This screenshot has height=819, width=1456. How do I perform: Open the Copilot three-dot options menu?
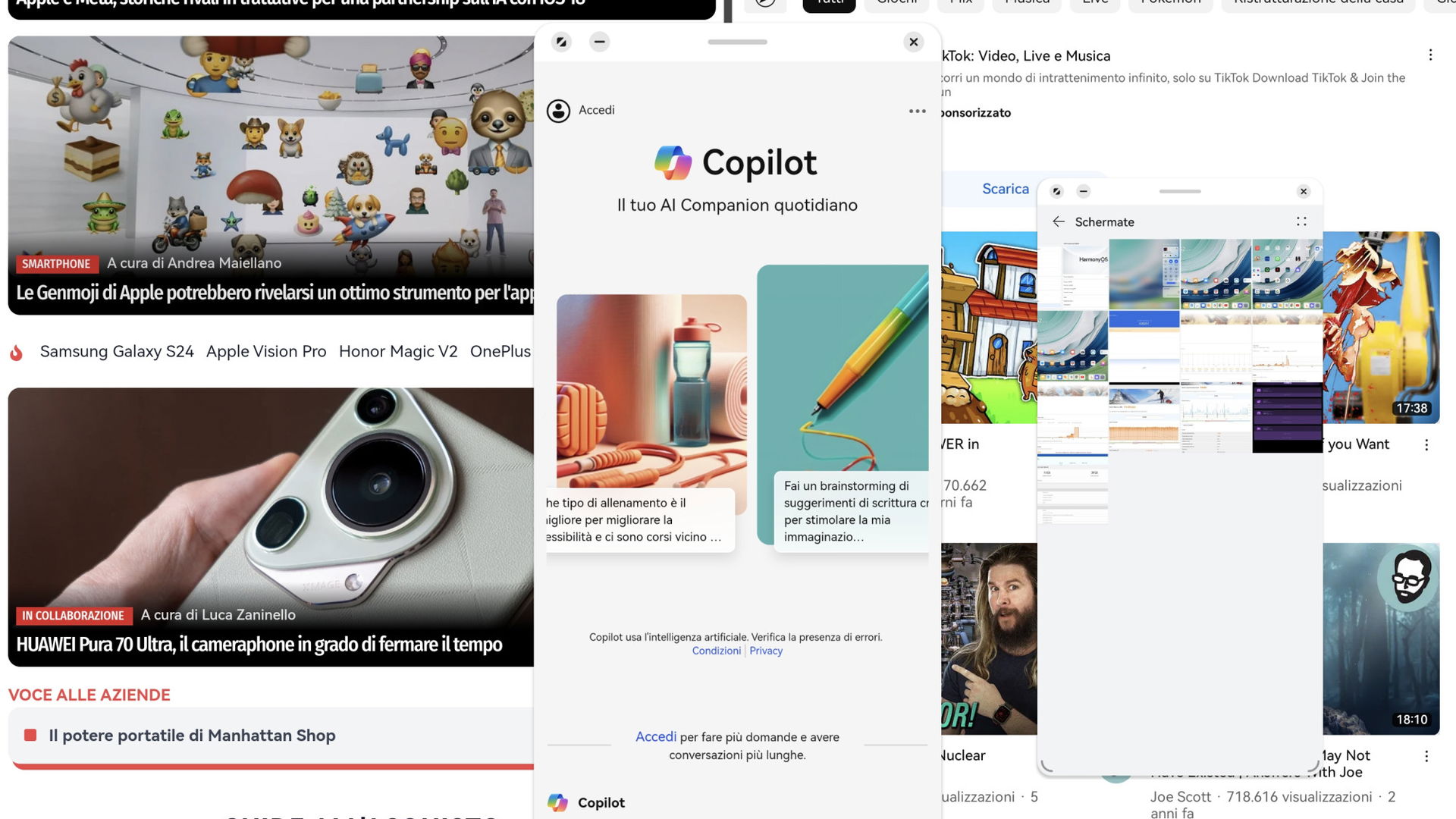[917, 111]
